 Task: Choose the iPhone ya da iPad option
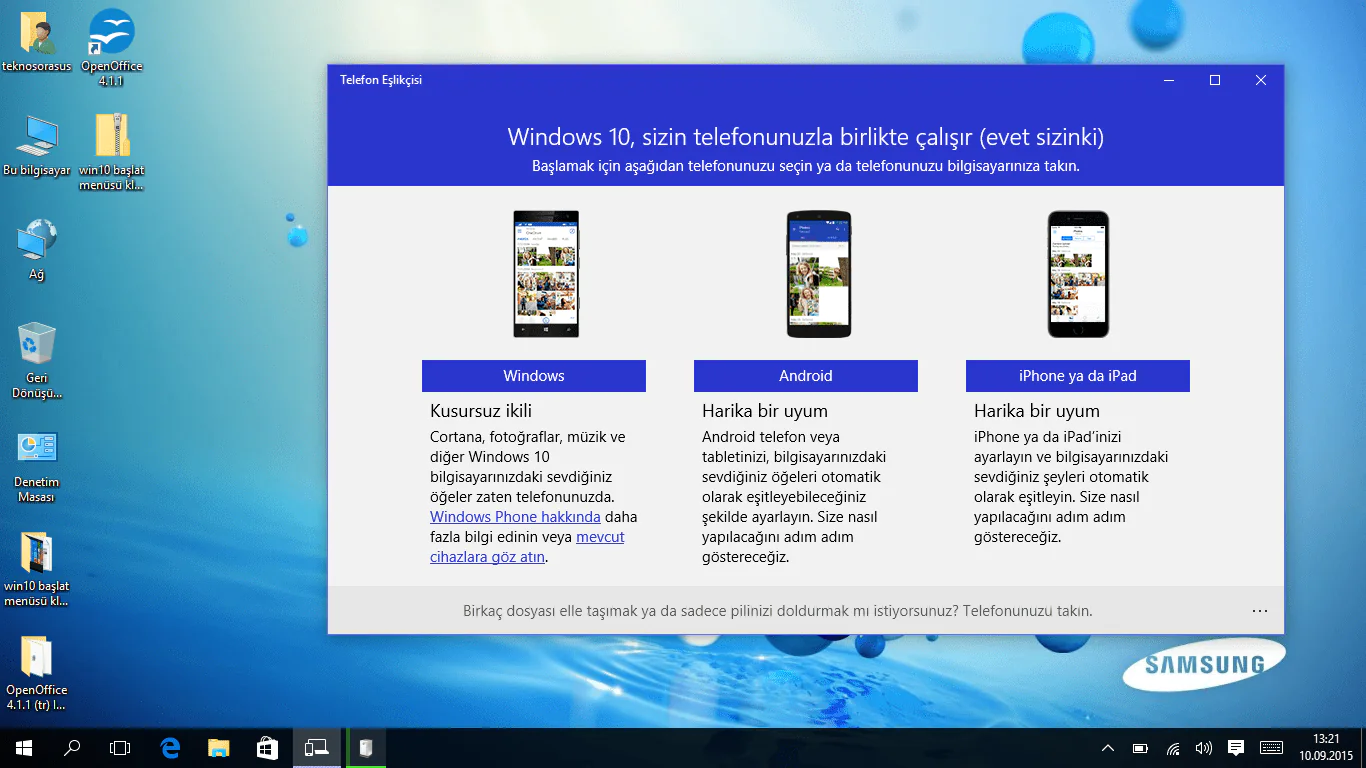(x=1076, y=375)
